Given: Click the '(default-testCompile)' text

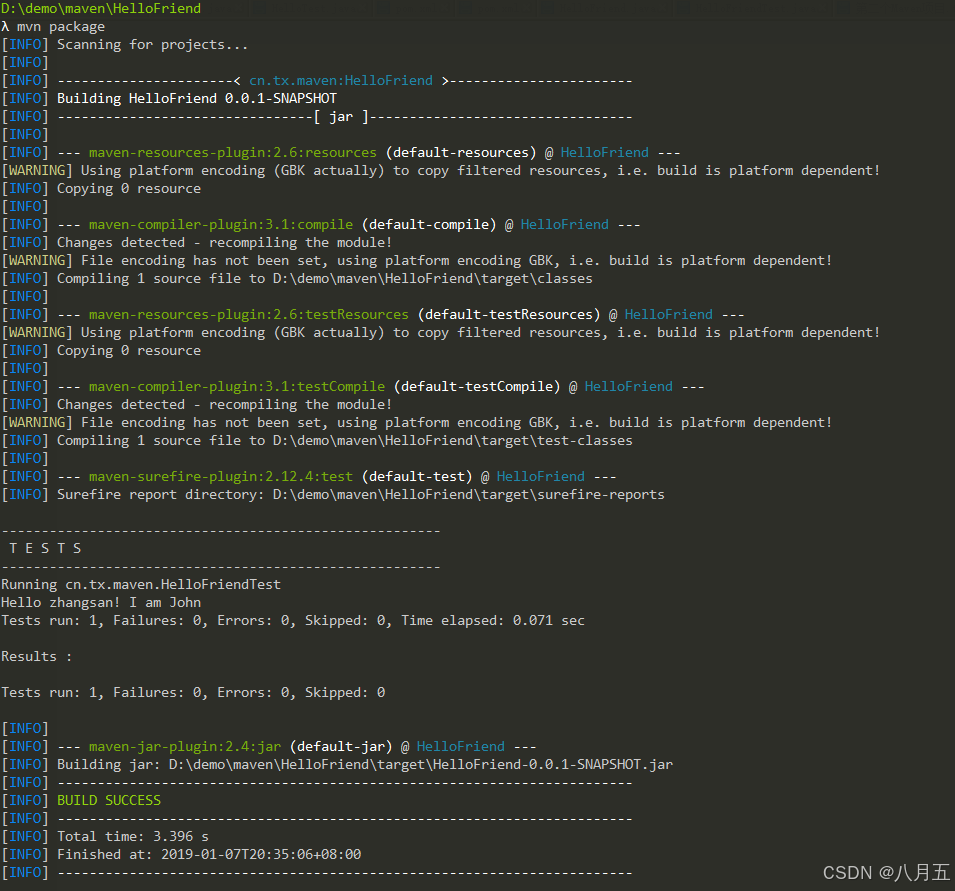Looking at the screenshot, I should click(x=477, y=387).
